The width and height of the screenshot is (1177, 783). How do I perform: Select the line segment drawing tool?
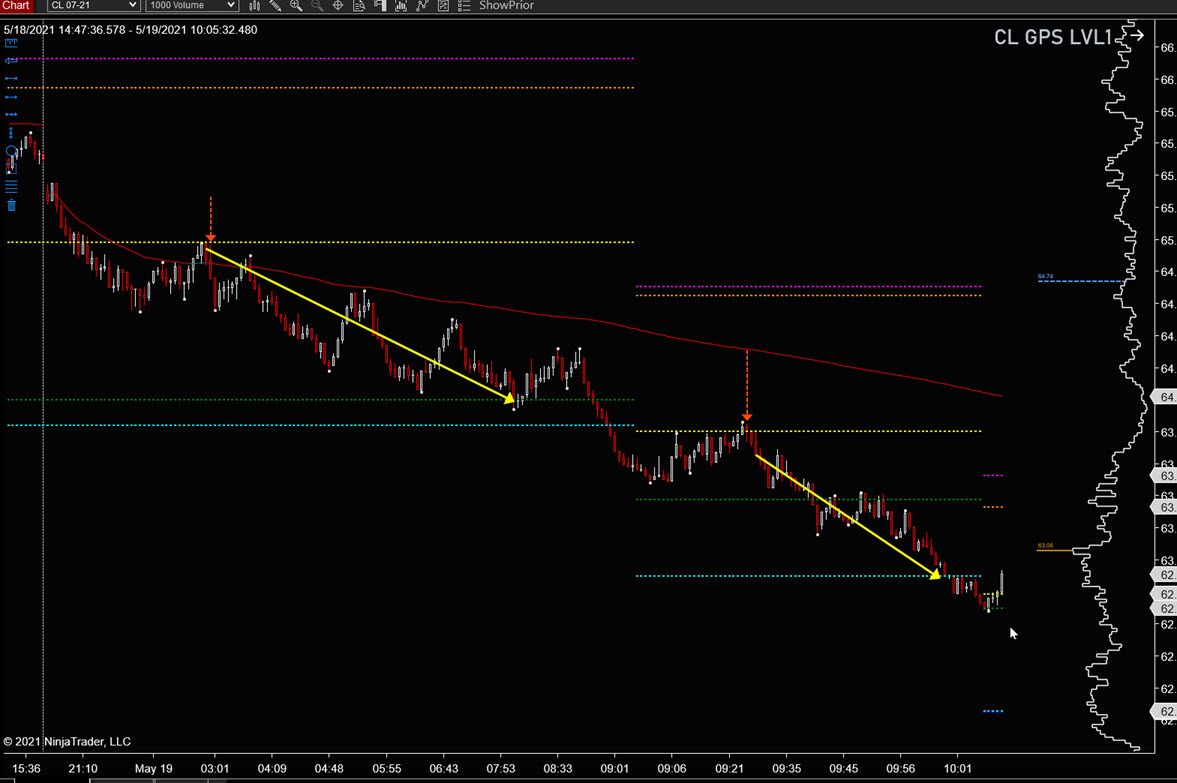pyautogui.click(x=11, y=78)
